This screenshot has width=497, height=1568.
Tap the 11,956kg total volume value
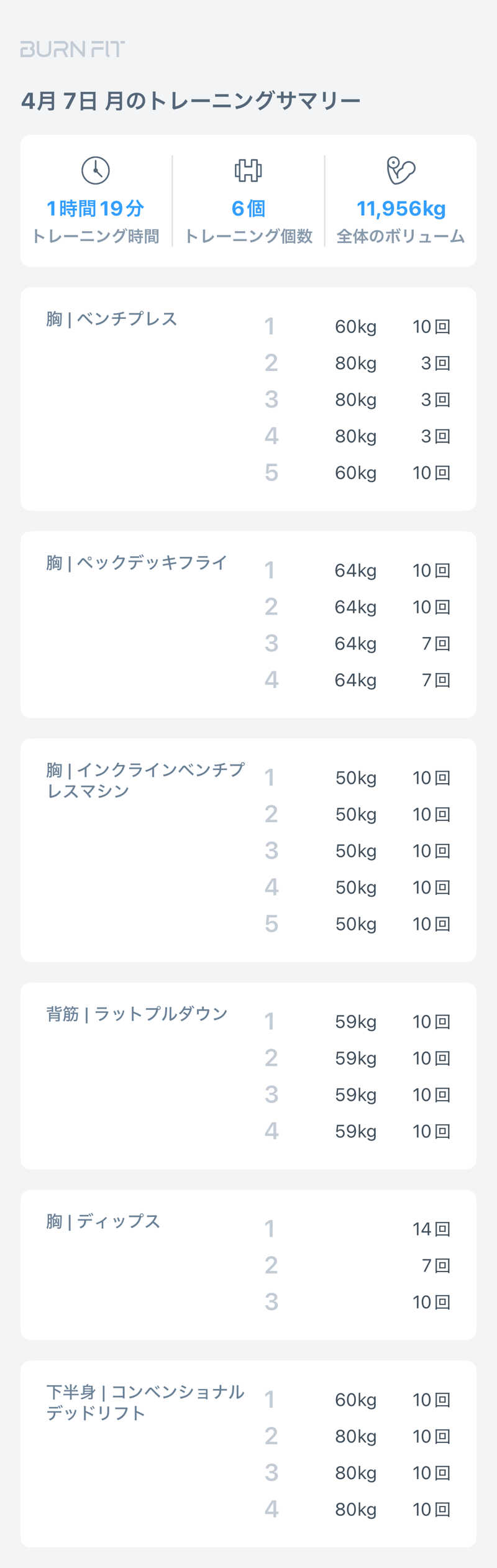pyautogui.click(x=401, y=208)
